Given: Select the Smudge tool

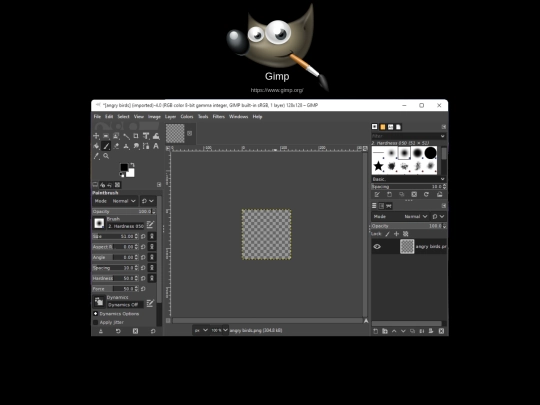Looking at the screenshot, I should click(x=136, y=146).
